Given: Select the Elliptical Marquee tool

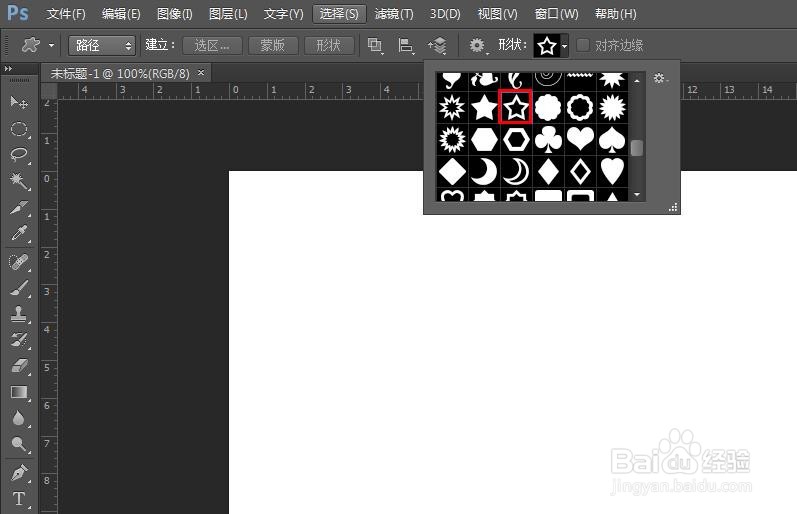Looking at the screenshot, I should coord(19,129).
